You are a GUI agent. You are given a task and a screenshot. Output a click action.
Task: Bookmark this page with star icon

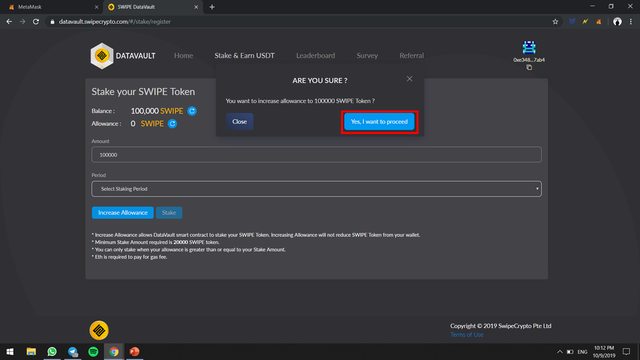[x=555, y=22]
